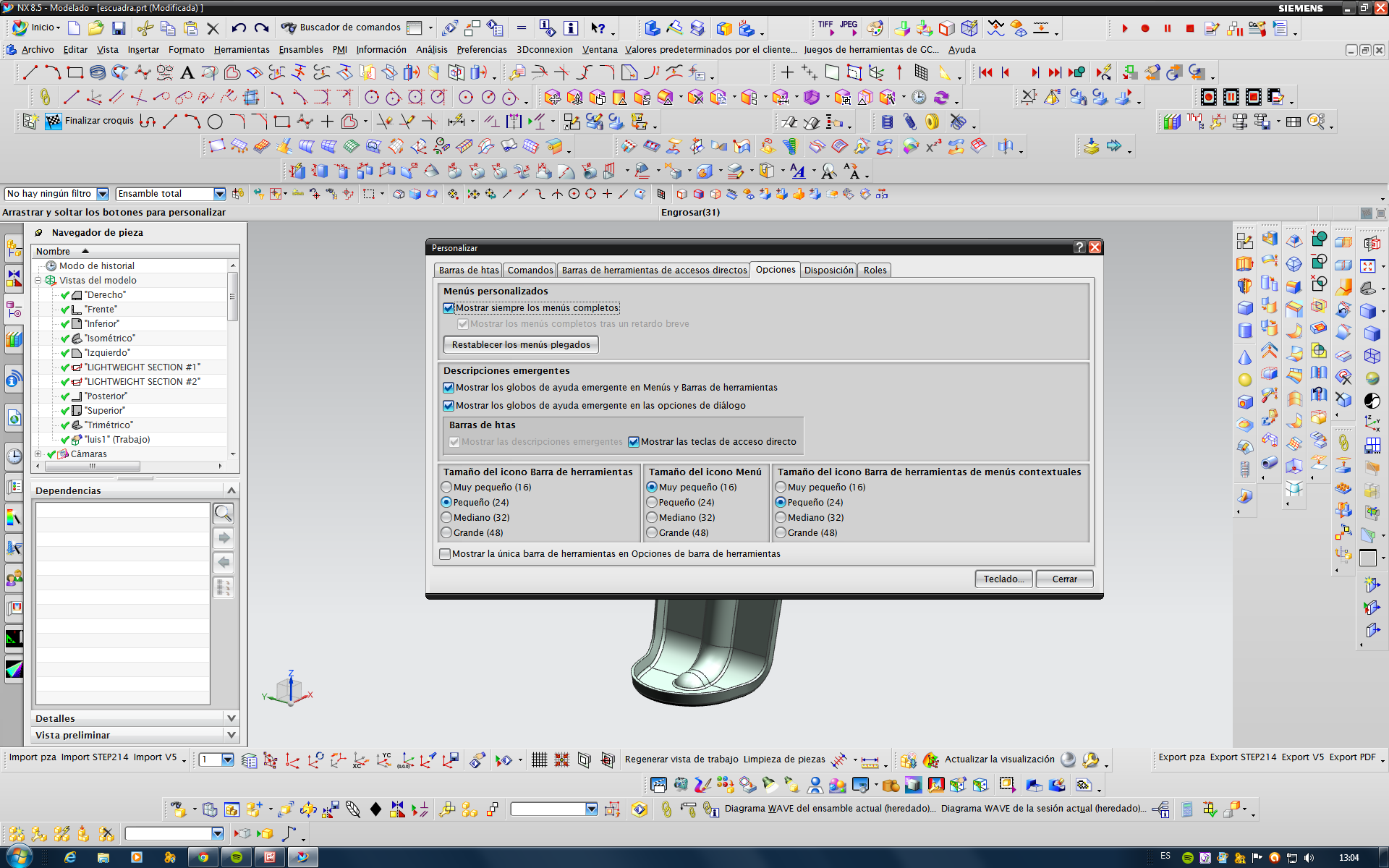Click the Teclado... button
Screen dimensions: 1389x868
pos(1003,579)
